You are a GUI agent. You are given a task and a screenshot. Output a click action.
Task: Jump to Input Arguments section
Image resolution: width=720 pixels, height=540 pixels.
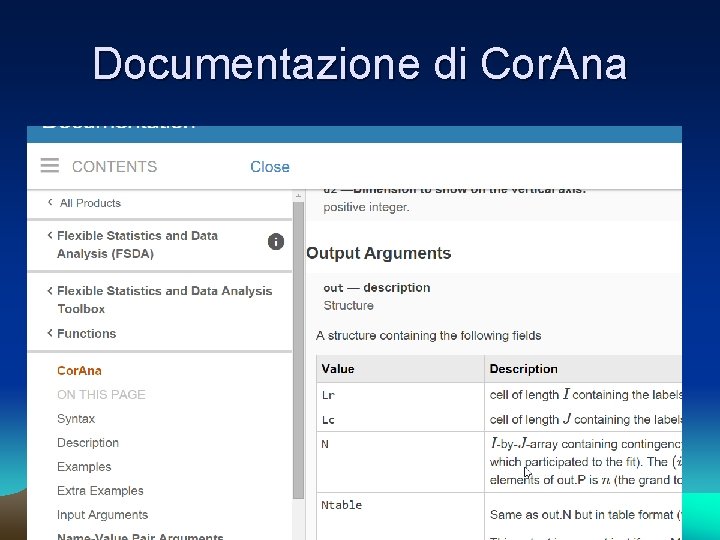pyautogui.click(x=102, y=515)
